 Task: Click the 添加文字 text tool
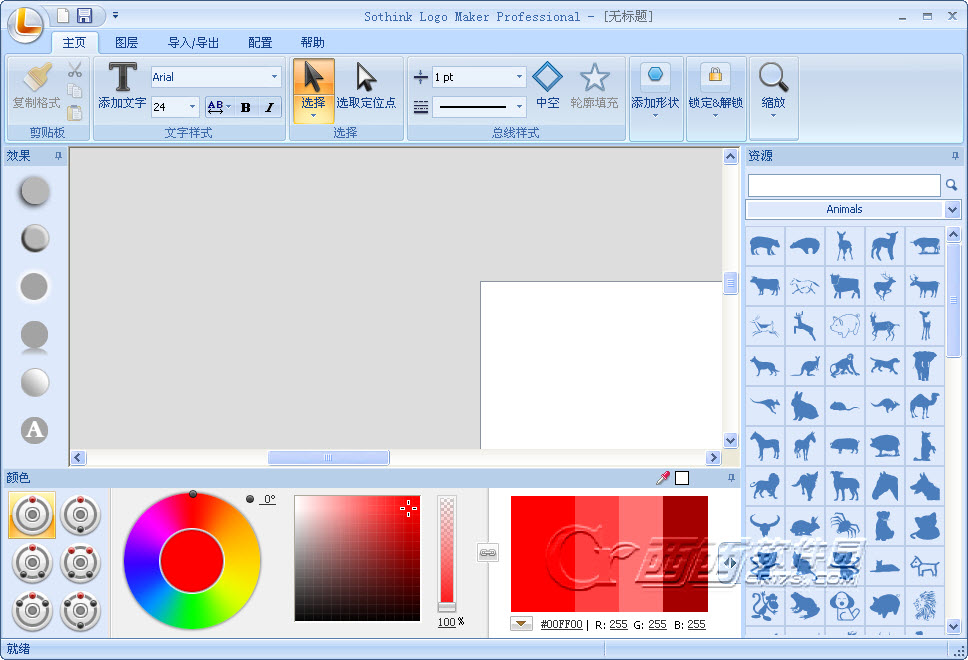pos(122,86)
